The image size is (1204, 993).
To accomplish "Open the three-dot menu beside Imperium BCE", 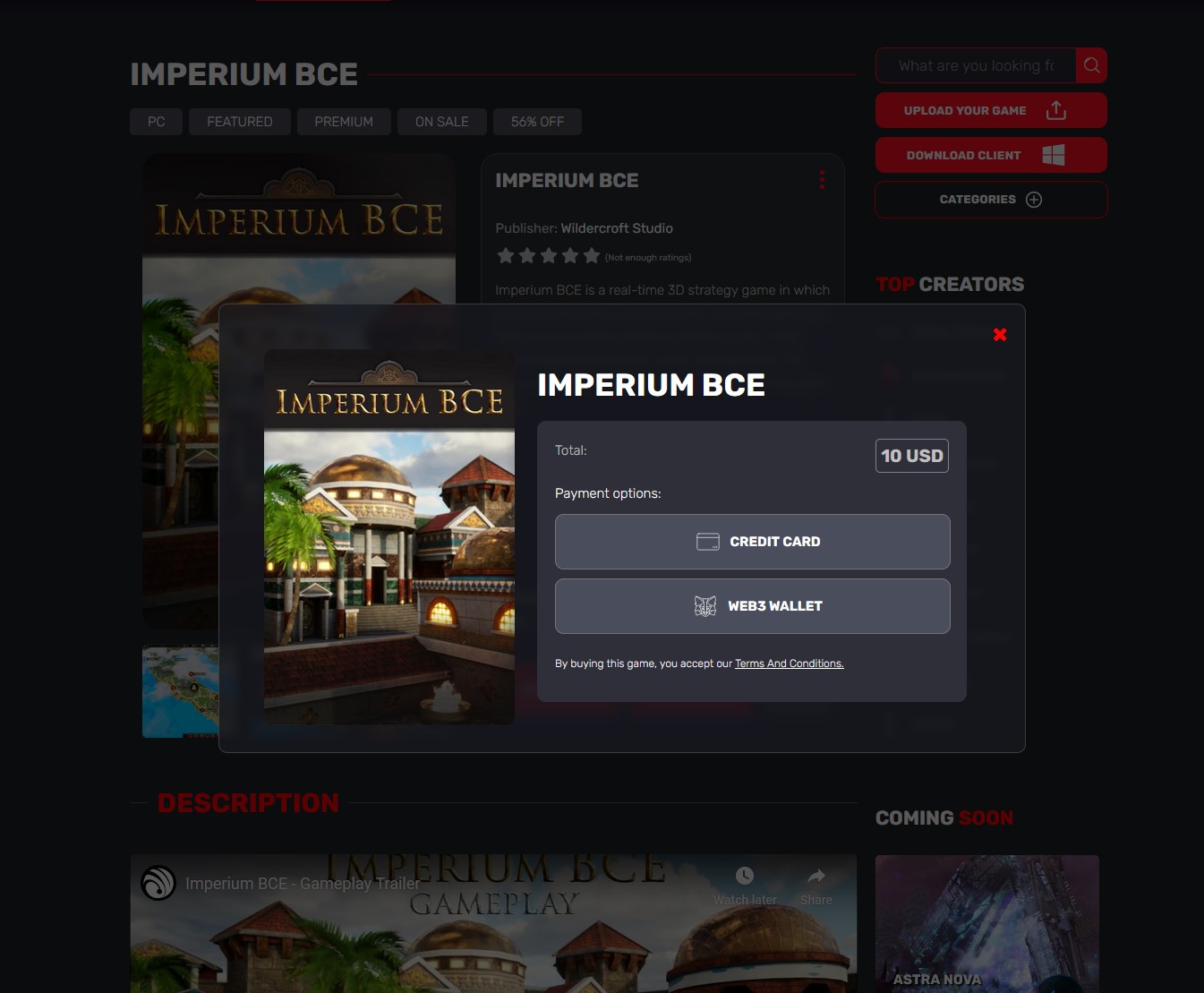I will coord(822,179).
